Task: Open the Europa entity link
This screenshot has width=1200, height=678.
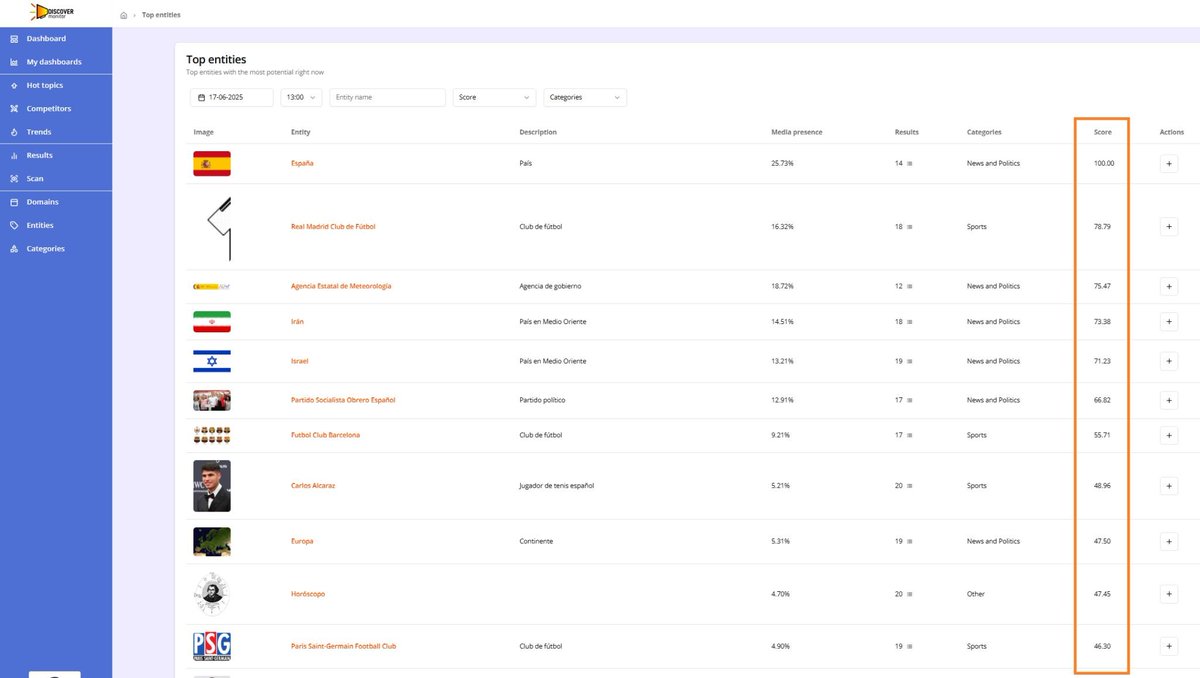Action: (302, 541)
